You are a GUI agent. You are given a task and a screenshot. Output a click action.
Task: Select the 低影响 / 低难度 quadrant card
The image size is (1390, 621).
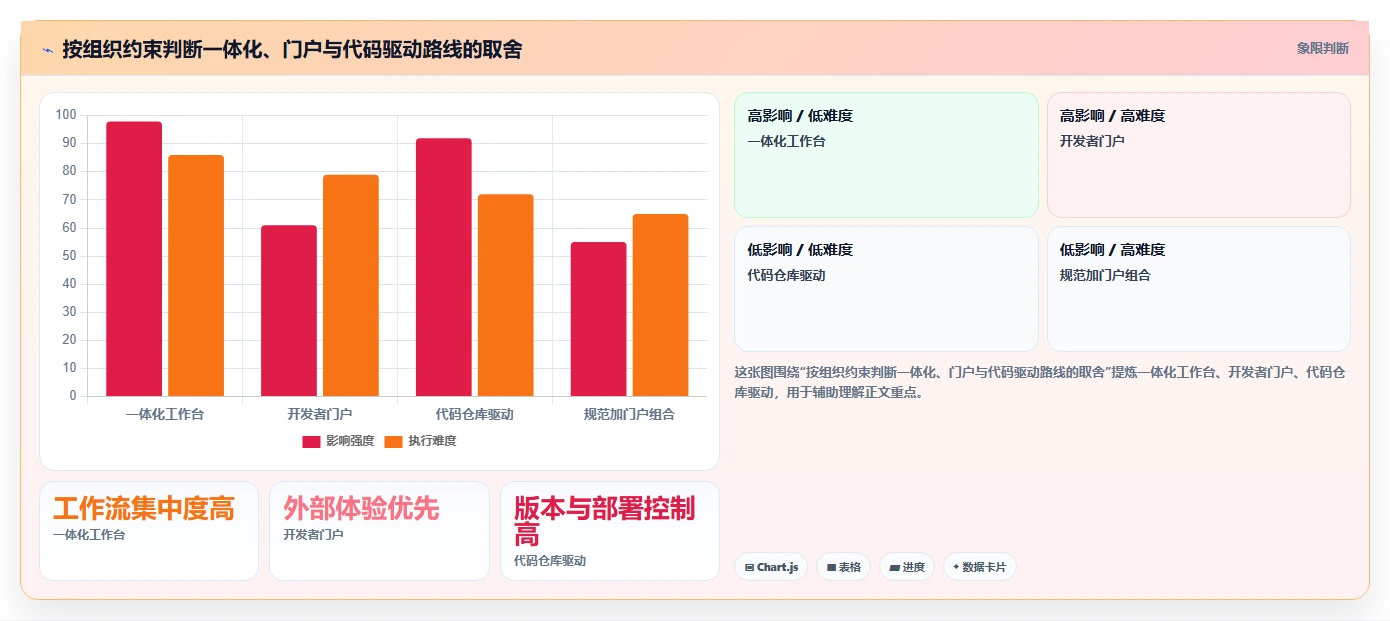pyautogui.click(x=886, y=289)
